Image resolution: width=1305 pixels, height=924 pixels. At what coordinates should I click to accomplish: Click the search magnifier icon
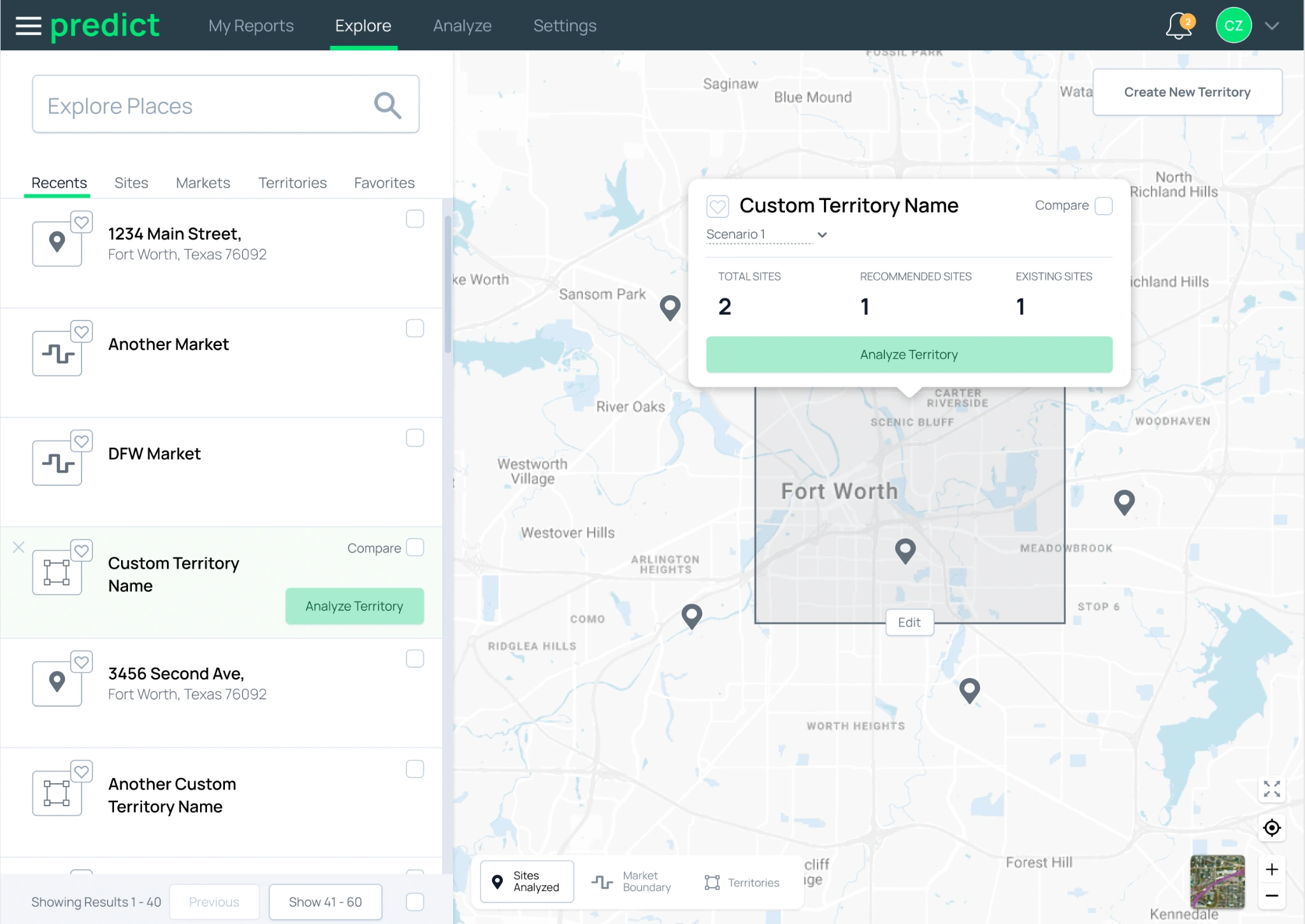(387, 105)
